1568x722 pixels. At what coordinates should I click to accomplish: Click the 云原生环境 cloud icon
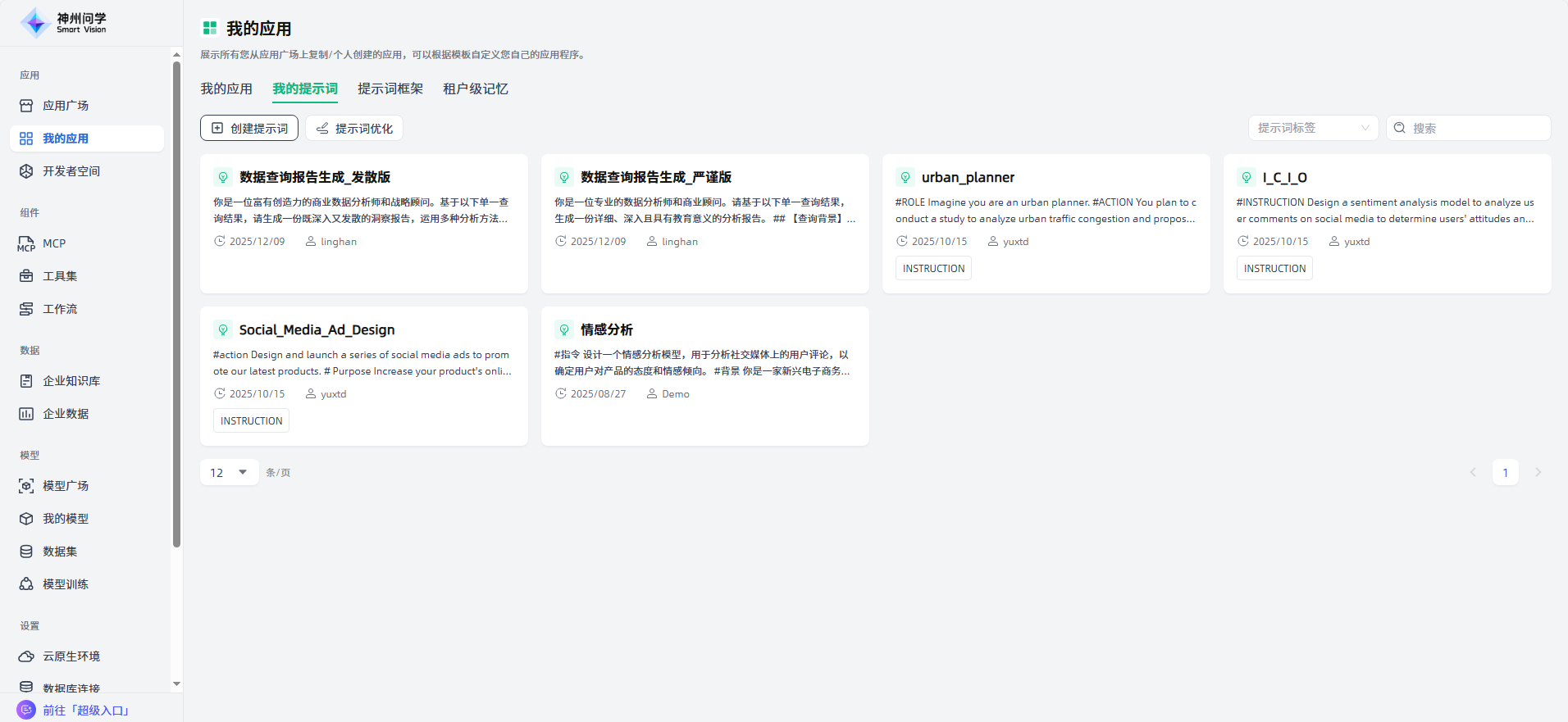coord(26,656)
